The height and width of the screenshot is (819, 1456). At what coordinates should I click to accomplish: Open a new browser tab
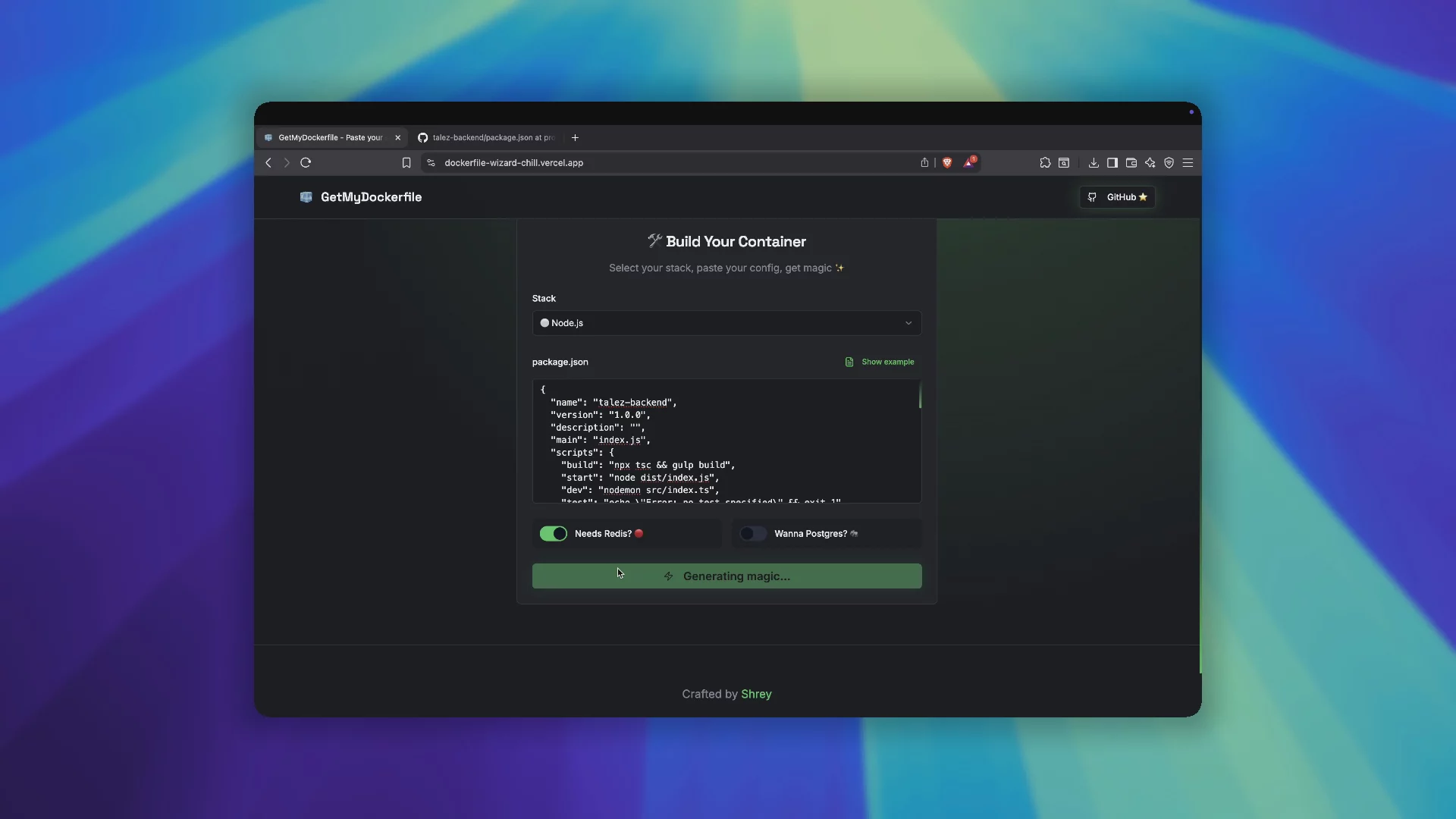(x=575, y=137)
